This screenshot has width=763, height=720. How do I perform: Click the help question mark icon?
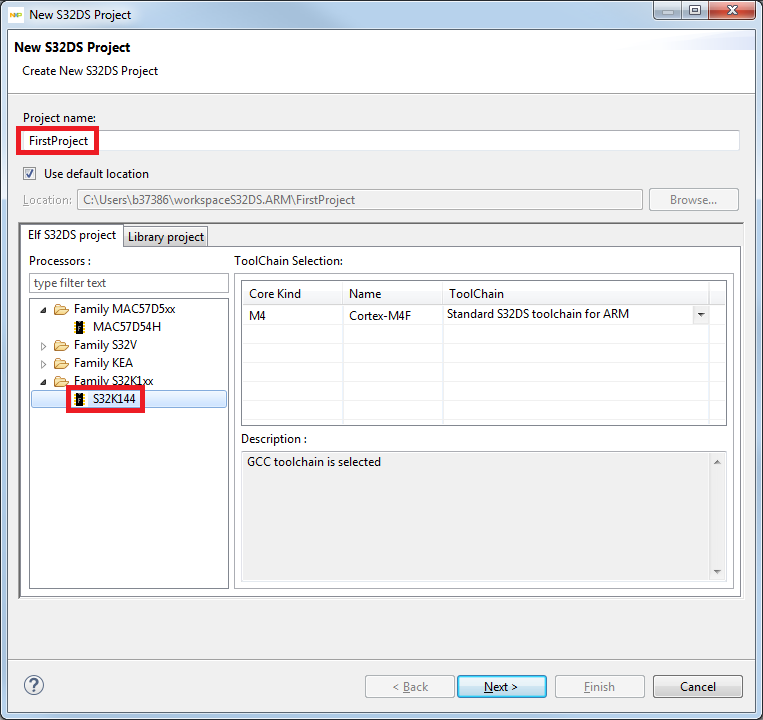(x=34, y=685)
